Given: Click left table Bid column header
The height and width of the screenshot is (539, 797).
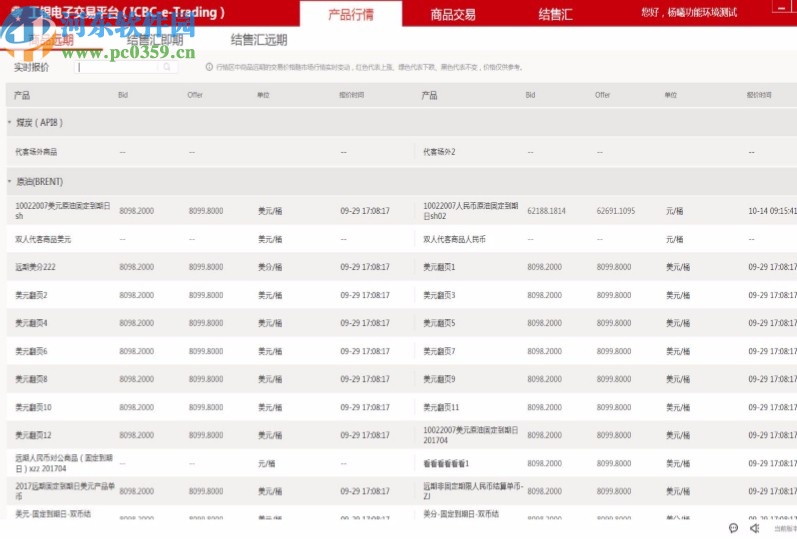Looking at the screenshot, I should coord(123,95).
